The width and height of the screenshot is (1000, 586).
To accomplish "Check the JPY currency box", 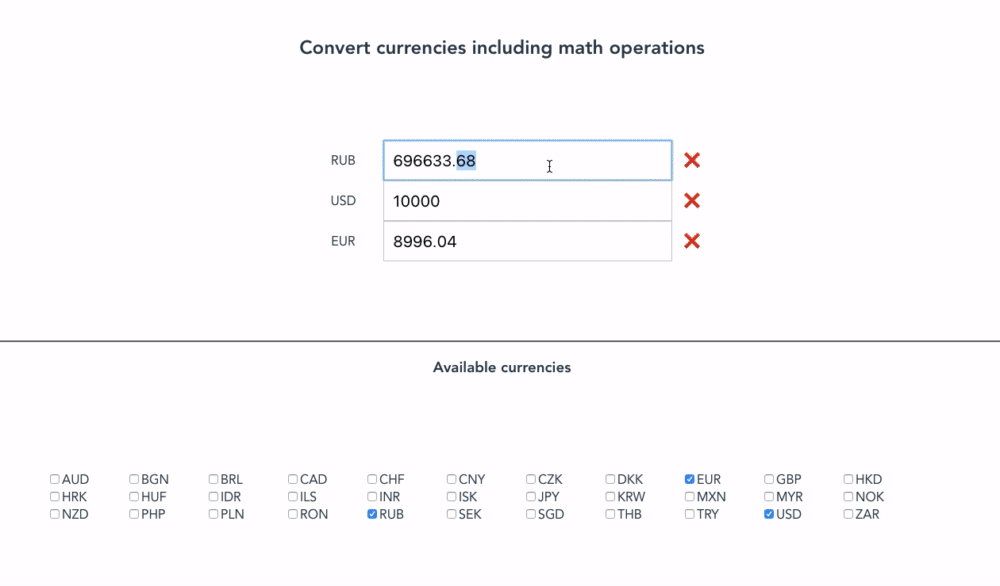I will pyautogui.click(x=530, y=496).
